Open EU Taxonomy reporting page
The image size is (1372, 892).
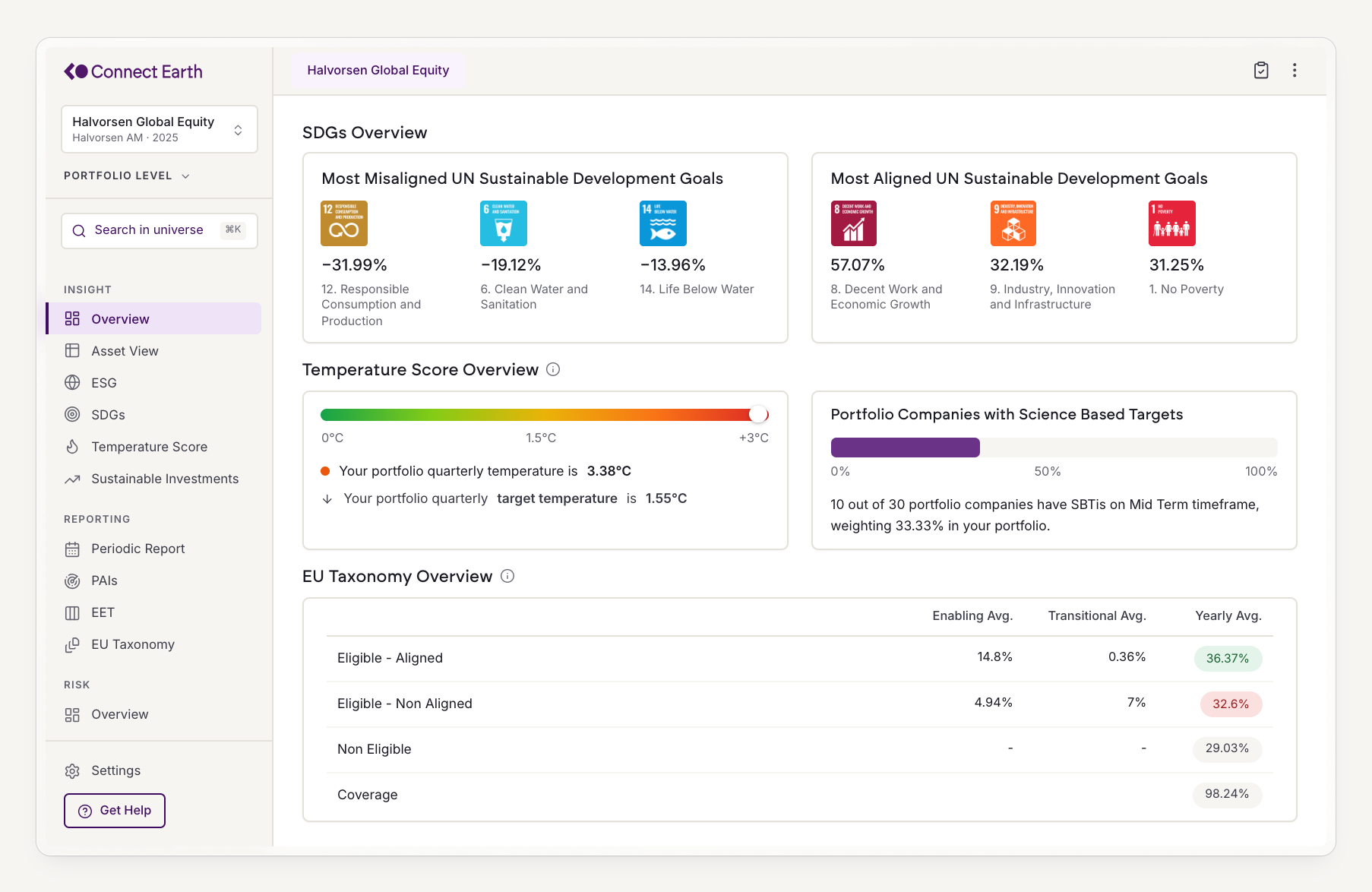click(154, 644)
